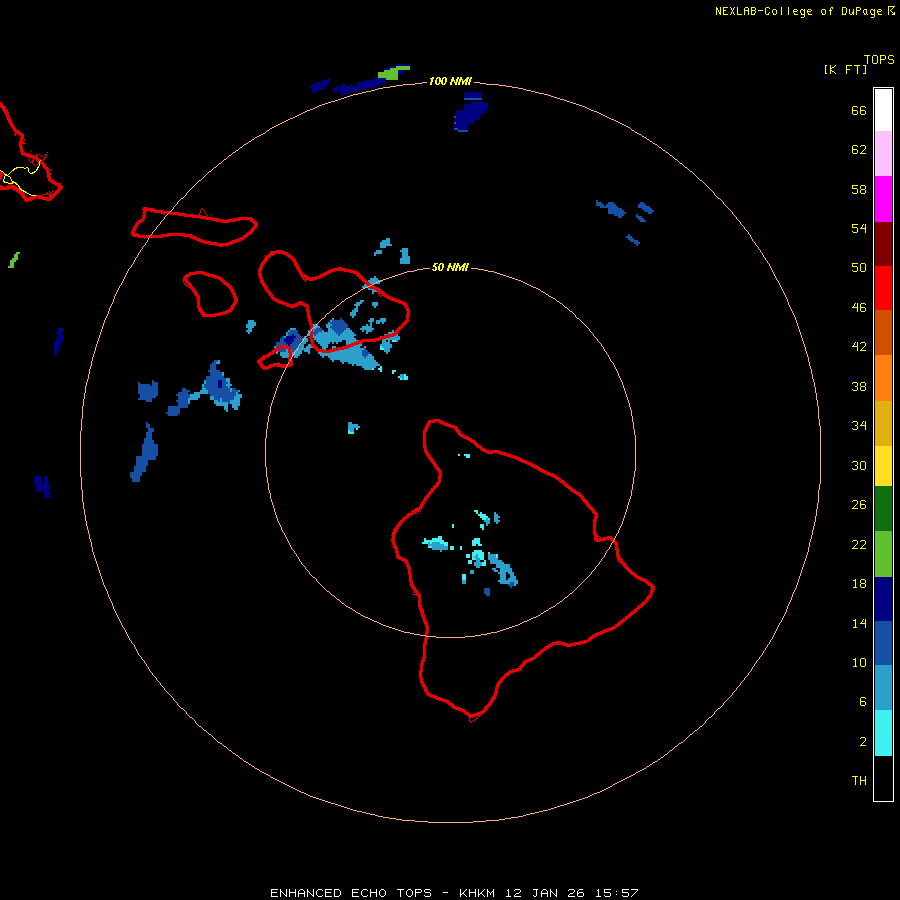Click the elongated blue echo near the left of the 100 NMI ring
This screenshot has width=900, height=900.
click(x=144, y=453)
